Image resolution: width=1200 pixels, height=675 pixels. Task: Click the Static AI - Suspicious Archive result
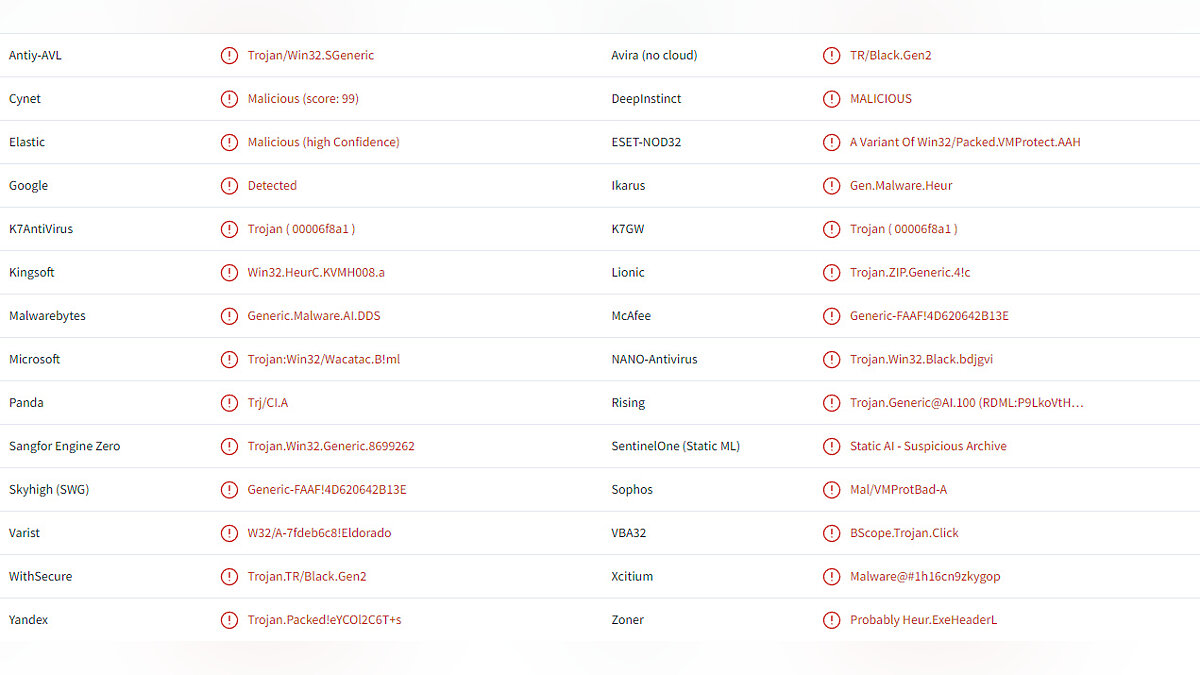(x=928, y=446)
